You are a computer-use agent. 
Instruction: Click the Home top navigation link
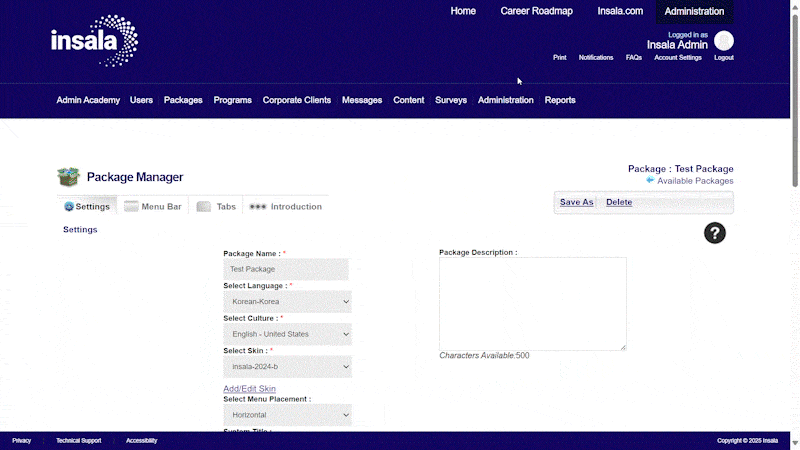(463, 11)
